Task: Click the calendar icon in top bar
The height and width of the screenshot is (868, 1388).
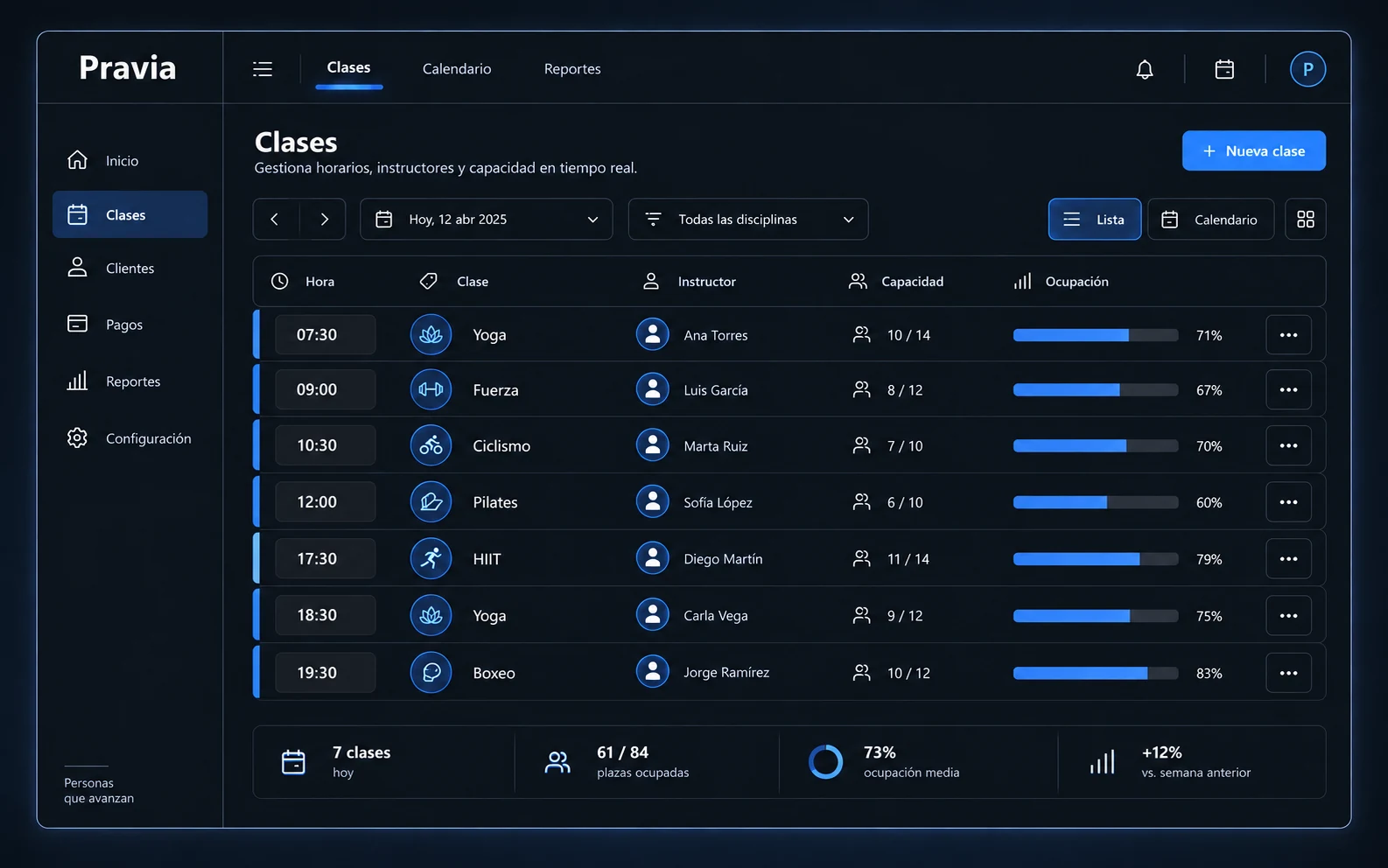Action: click(x=1224, y=69)
